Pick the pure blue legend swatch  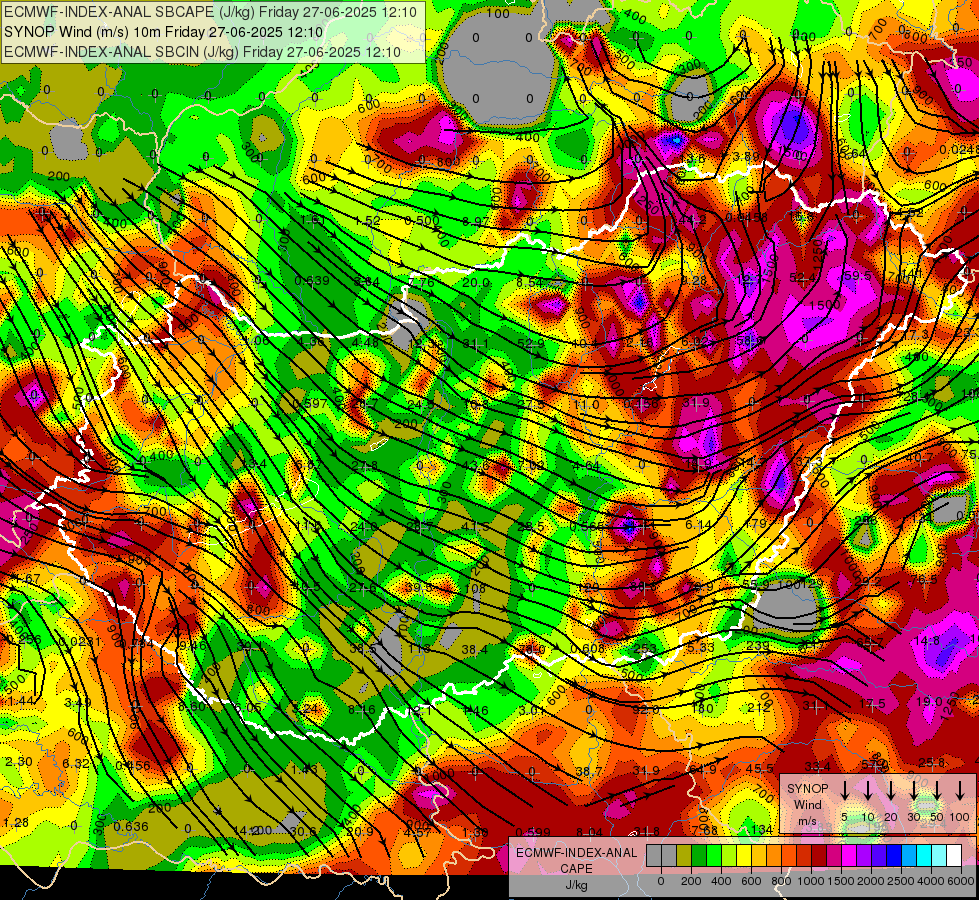click(x=894, y=855)
